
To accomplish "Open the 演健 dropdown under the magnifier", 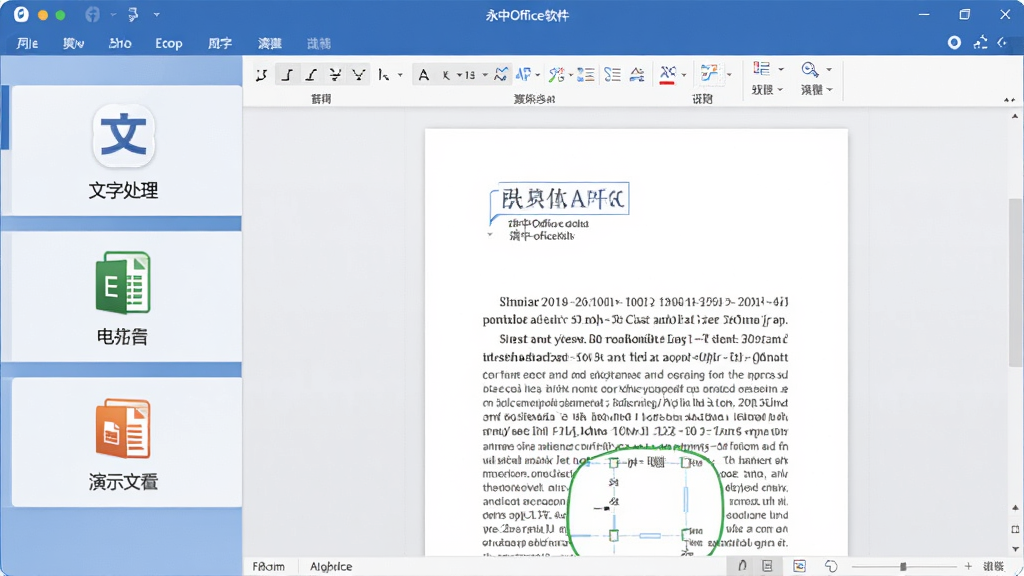I will click(816, 89).
